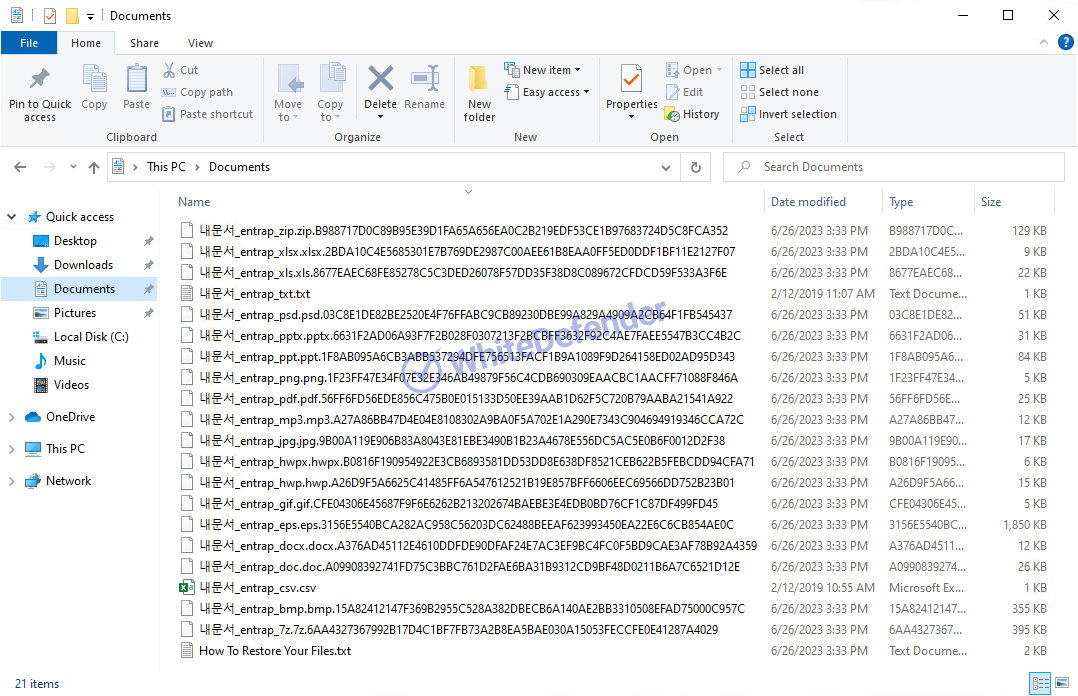Select the 내문서_entrap_pdf.pdf encrypted file
This screenshot has width=1078, height=696.
coord(466,399)
